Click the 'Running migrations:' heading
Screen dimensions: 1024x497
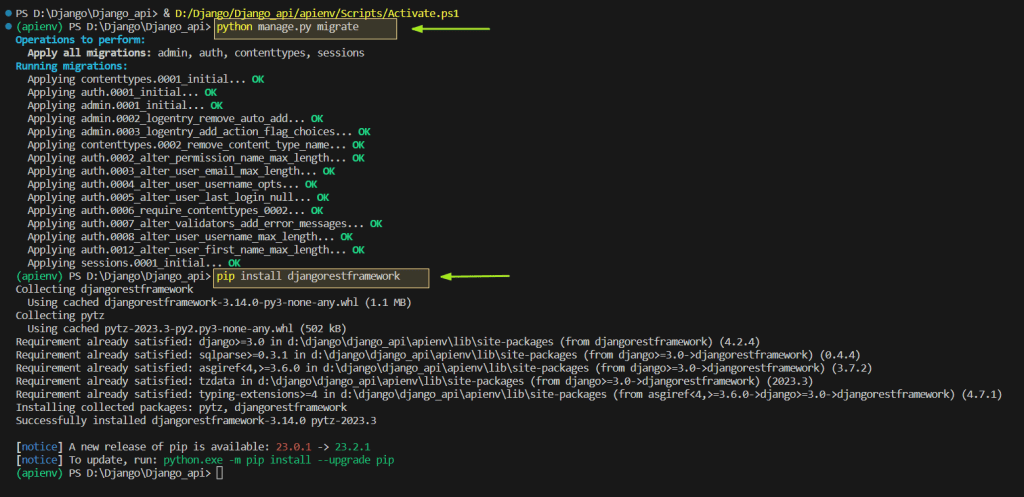tap(72, 66)
